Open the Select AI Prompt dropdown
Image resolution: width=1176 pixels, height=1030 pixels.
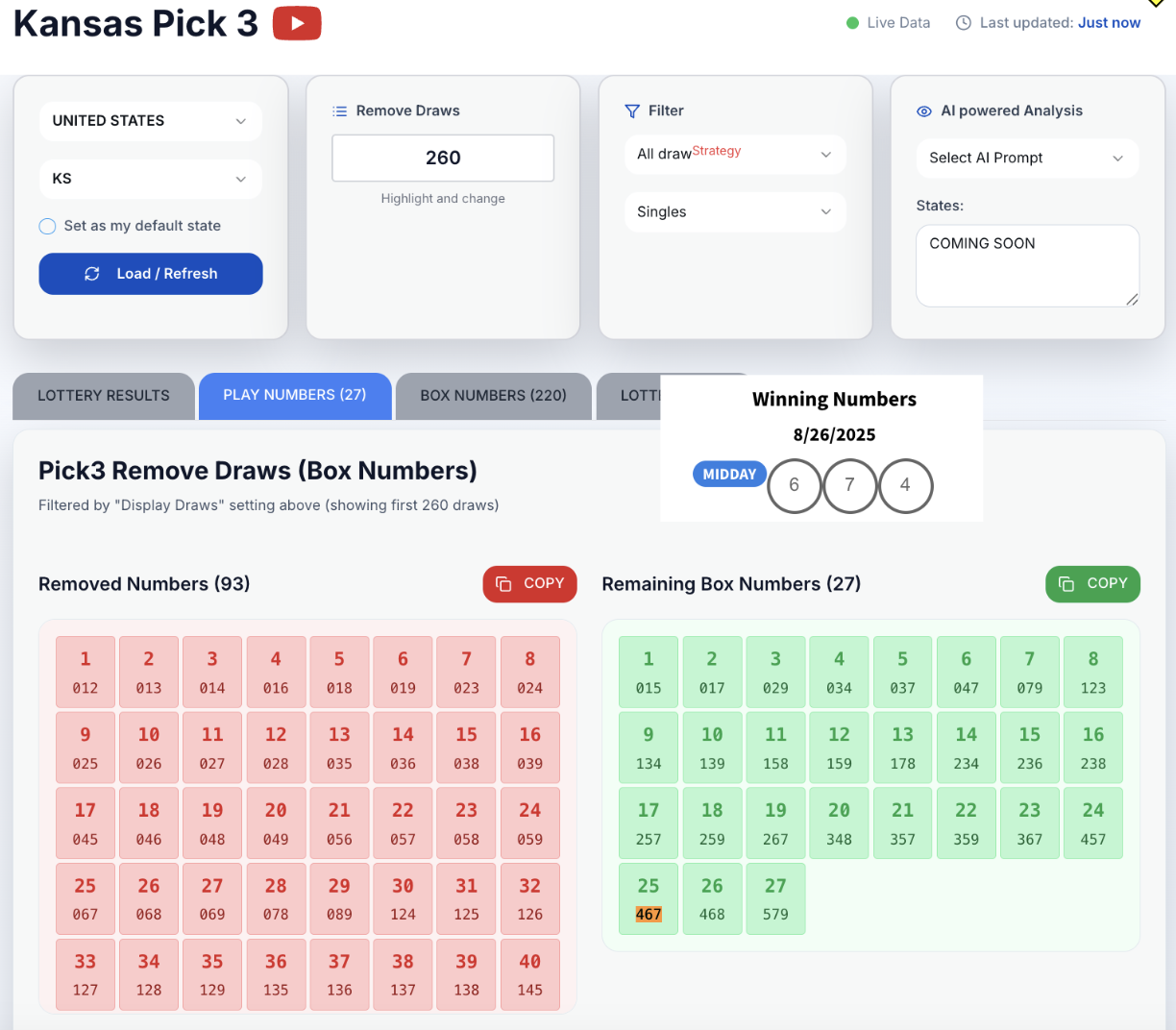(x=1027, y=159)
